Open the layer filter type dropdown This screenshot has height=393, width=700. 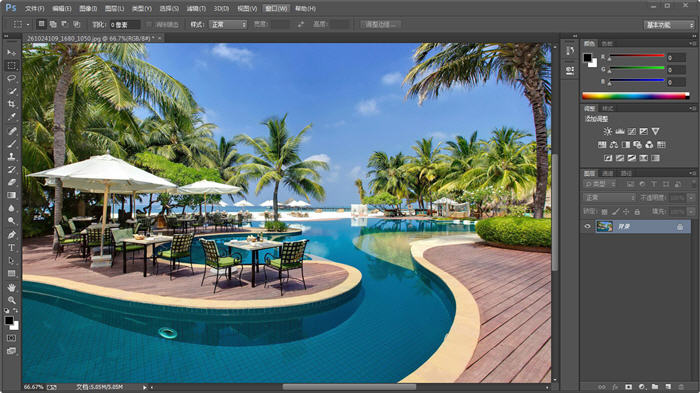600,184
